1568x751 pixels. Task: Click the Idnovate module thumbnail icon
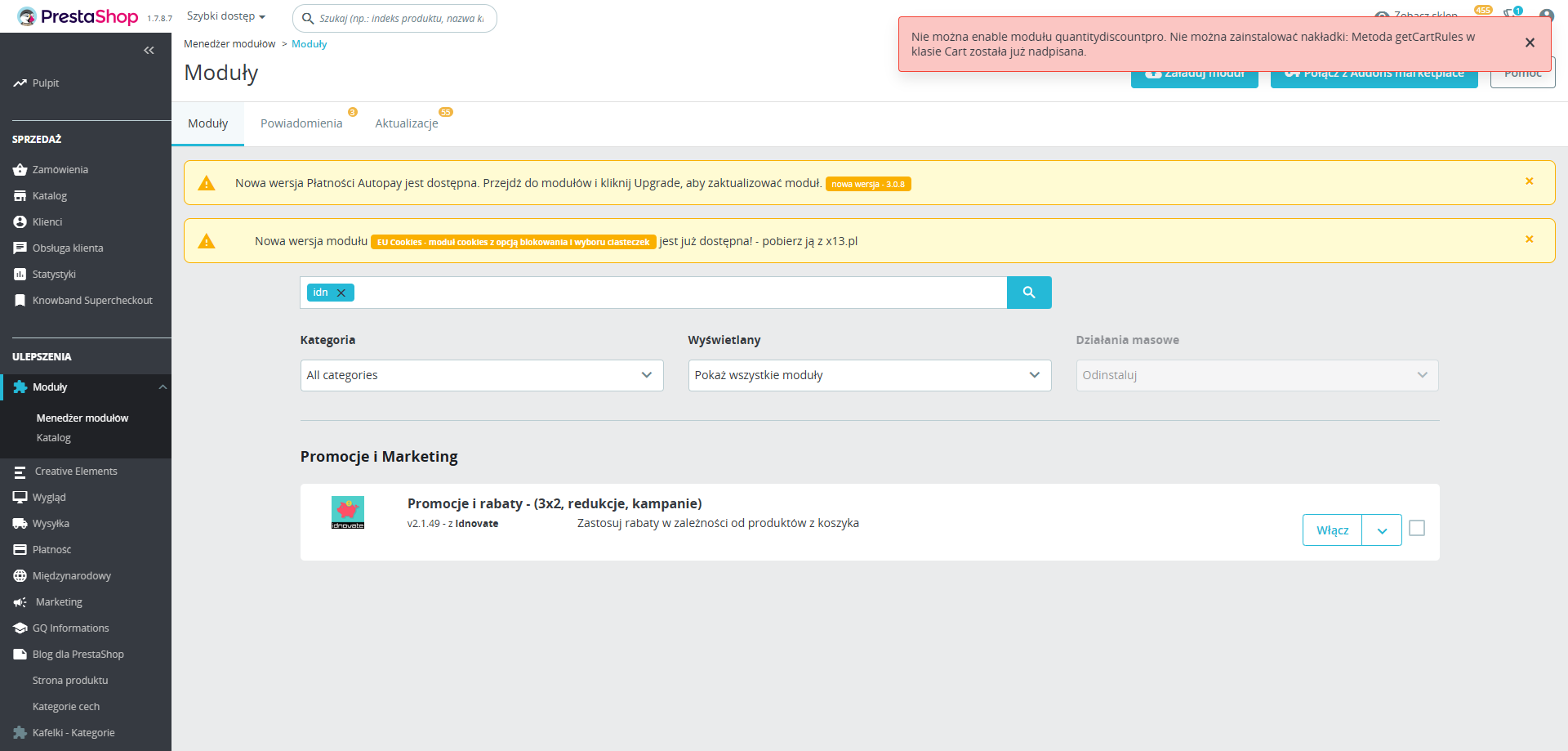[x=348, y=512]
